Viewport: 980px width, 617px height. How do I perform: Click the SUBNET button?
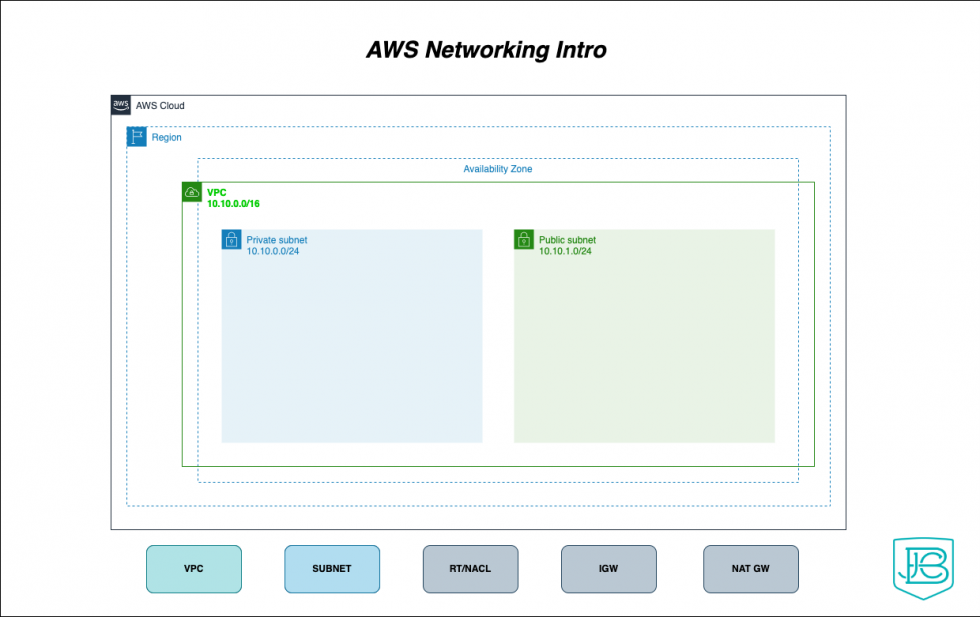(332, 569)
